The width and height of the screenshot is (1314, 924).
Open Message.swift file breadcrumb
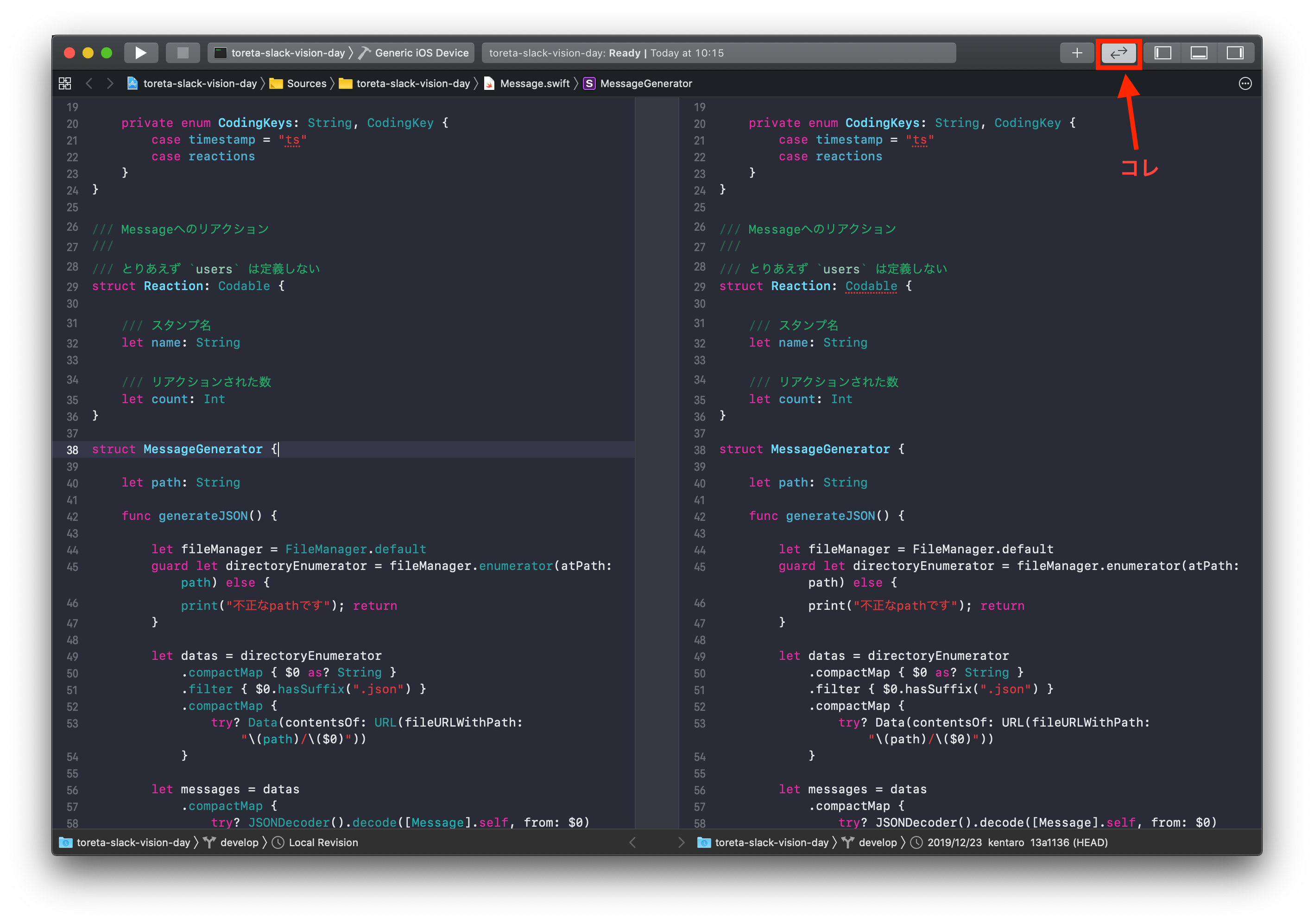tap(535, 83)
